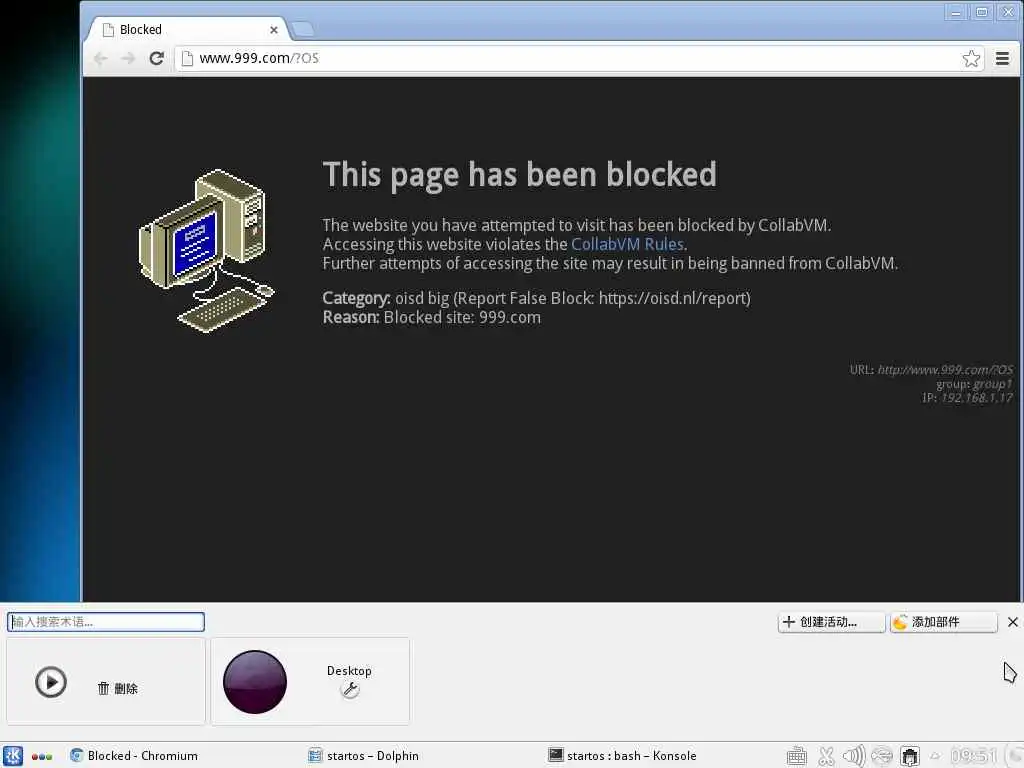Configure the Desktop activity with wrench icon

pos(350,690)
